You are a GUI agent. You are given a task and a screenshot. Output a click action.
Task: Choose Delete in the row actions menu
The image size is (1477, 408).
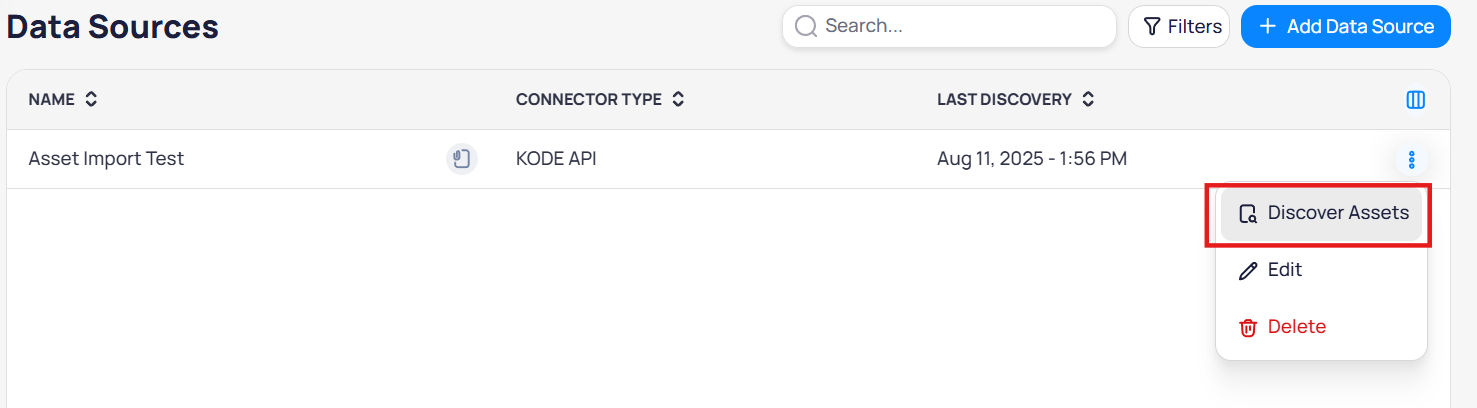pyautogui.click(x=1296, y=327)
